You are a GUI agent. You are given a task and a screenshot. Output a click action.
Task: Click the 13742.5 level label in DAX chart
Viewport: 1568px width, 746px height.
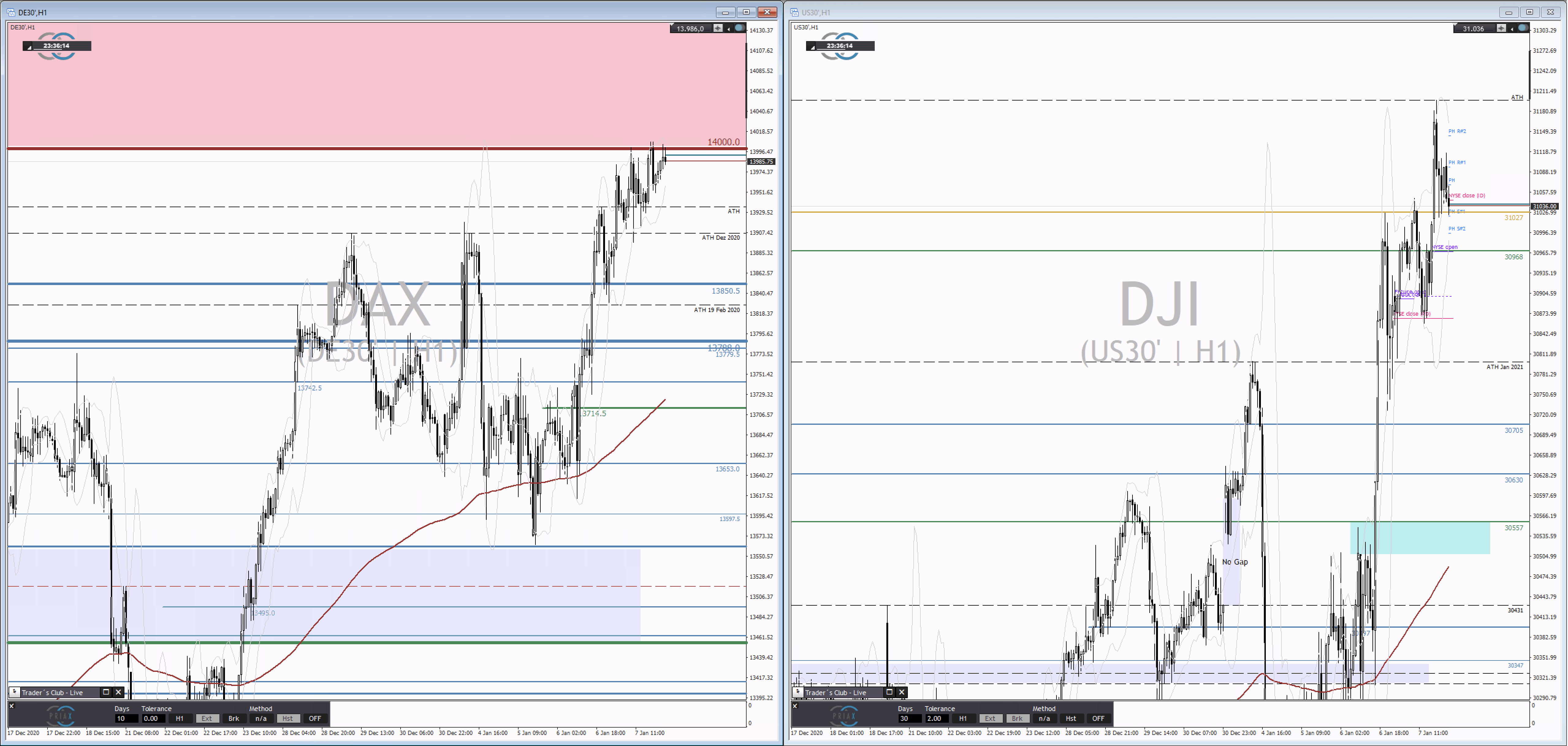point(309,388)
